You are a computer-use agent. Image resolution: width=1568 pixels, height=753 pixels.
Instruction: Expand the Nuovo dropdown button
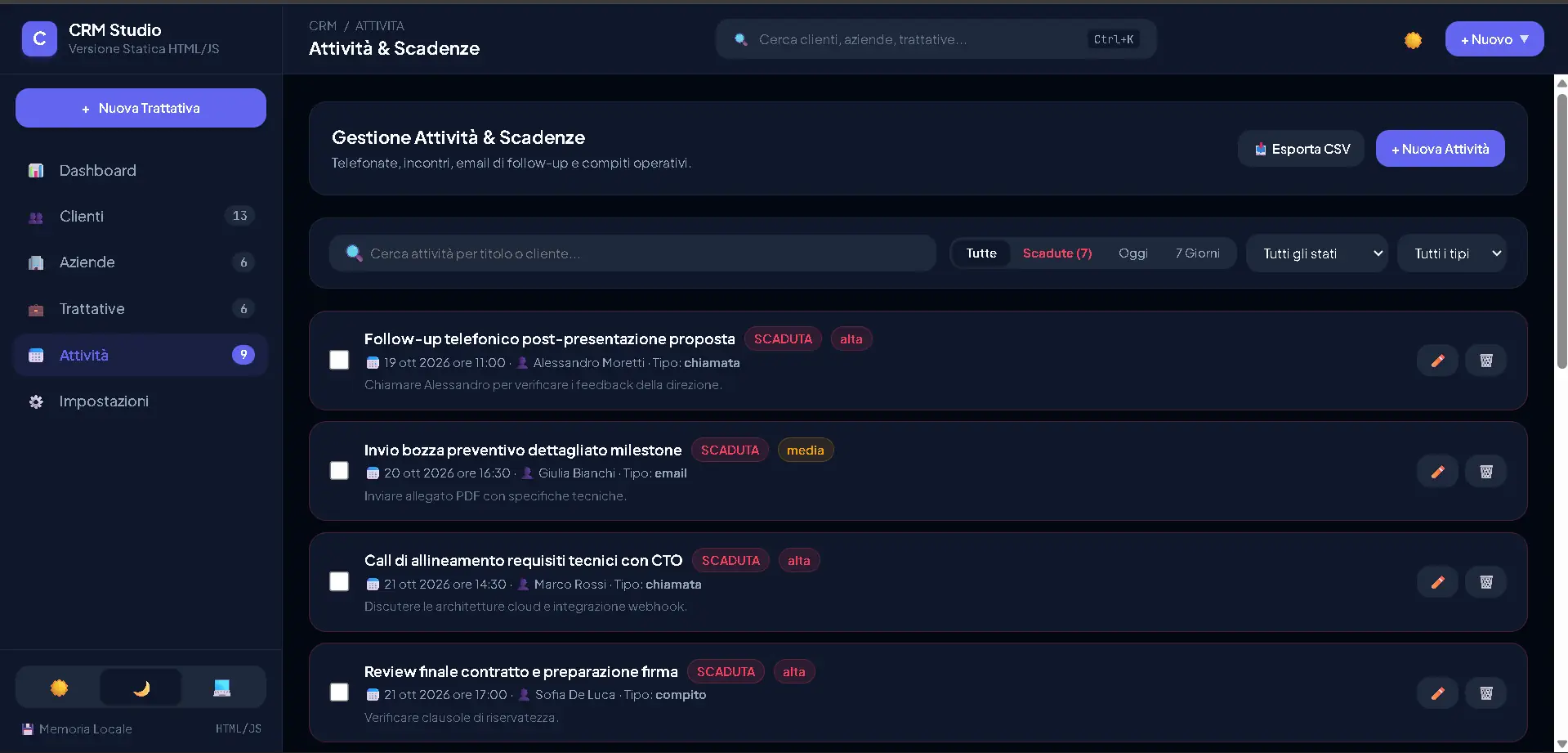point(1494,39)
